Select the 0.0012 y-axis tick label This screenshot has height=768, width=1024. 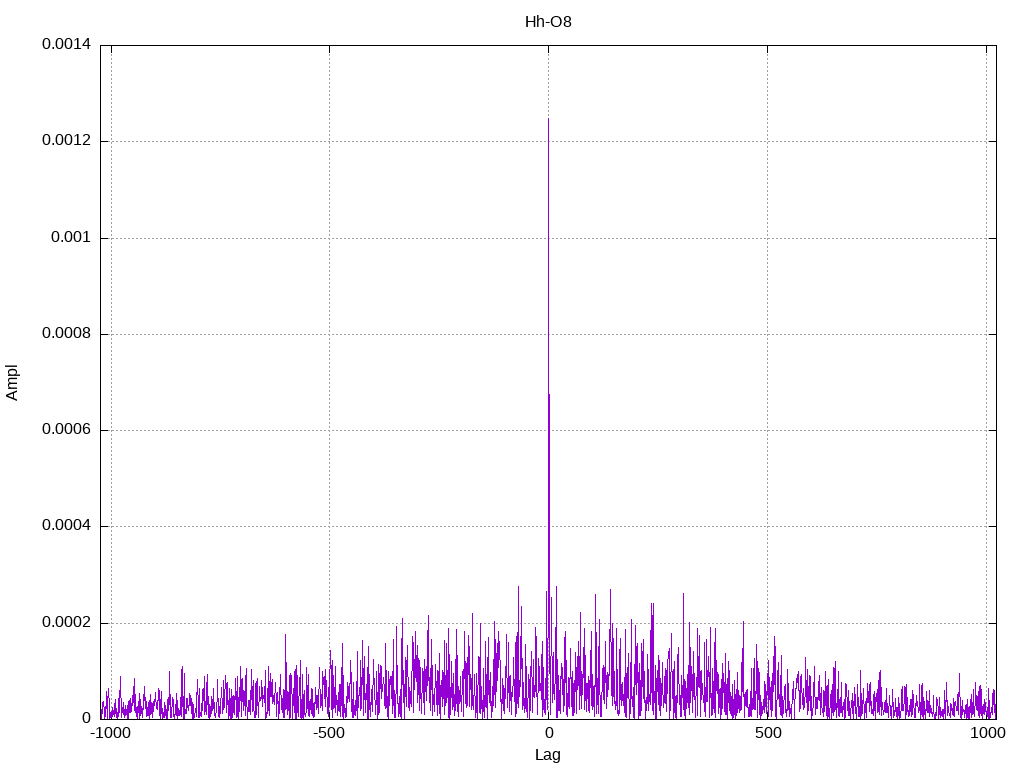[66, 141]
